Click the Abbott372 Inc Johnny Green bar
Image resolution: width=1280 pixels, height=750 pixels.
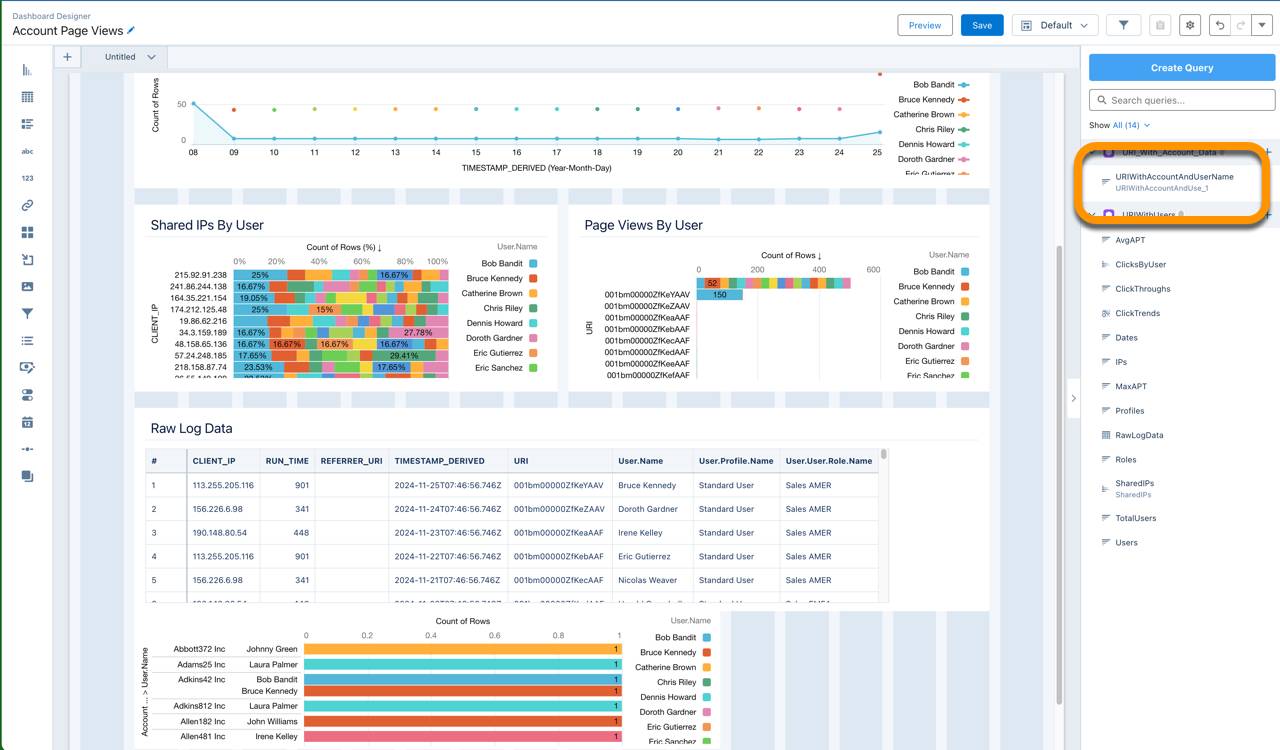[x=461, y=649]
